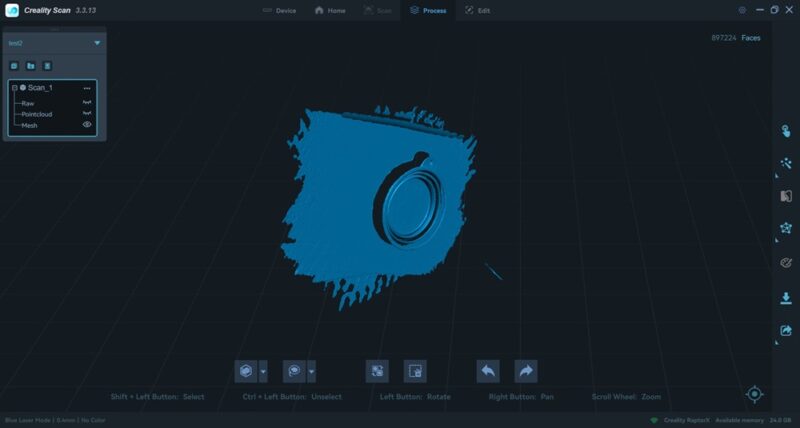Viewport: 800px width, 428px height.
Task: Click the magic wand optimize tool
Action: click(x=786, y=163)
